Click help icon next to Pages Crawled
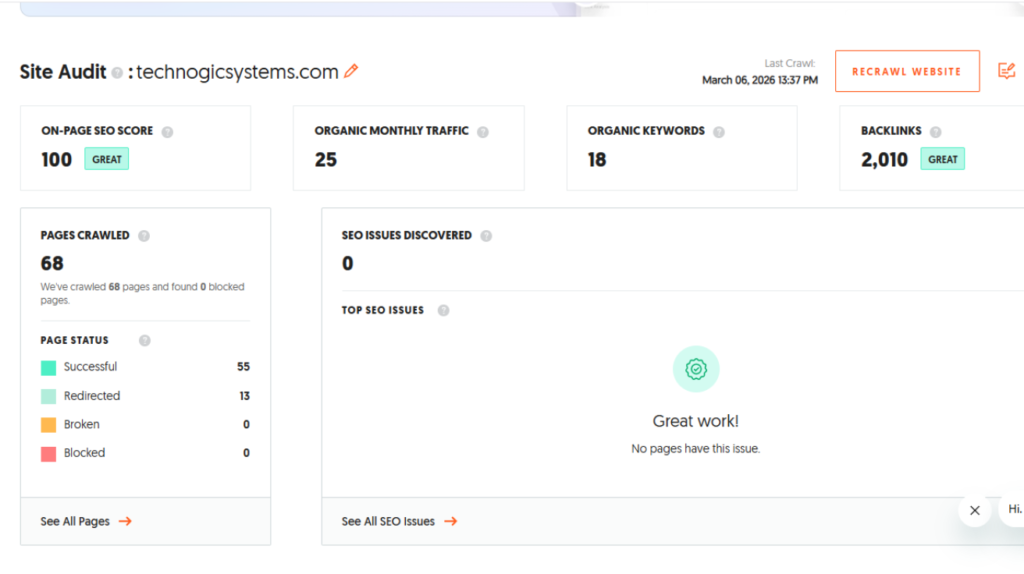The height and width of the screenshot is (574, 1024). click(x=144, y=236)
